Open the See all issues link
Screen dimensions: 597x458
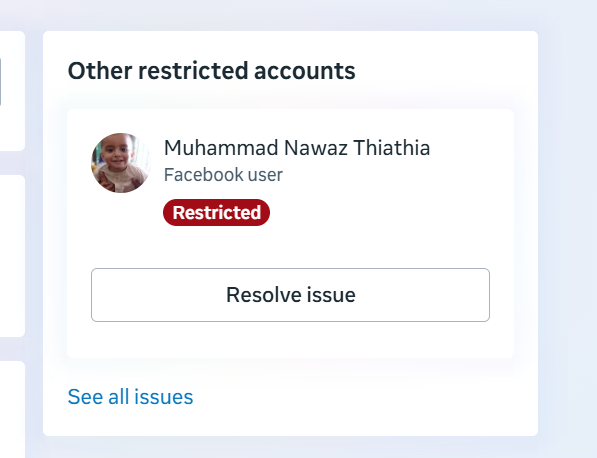130,397
